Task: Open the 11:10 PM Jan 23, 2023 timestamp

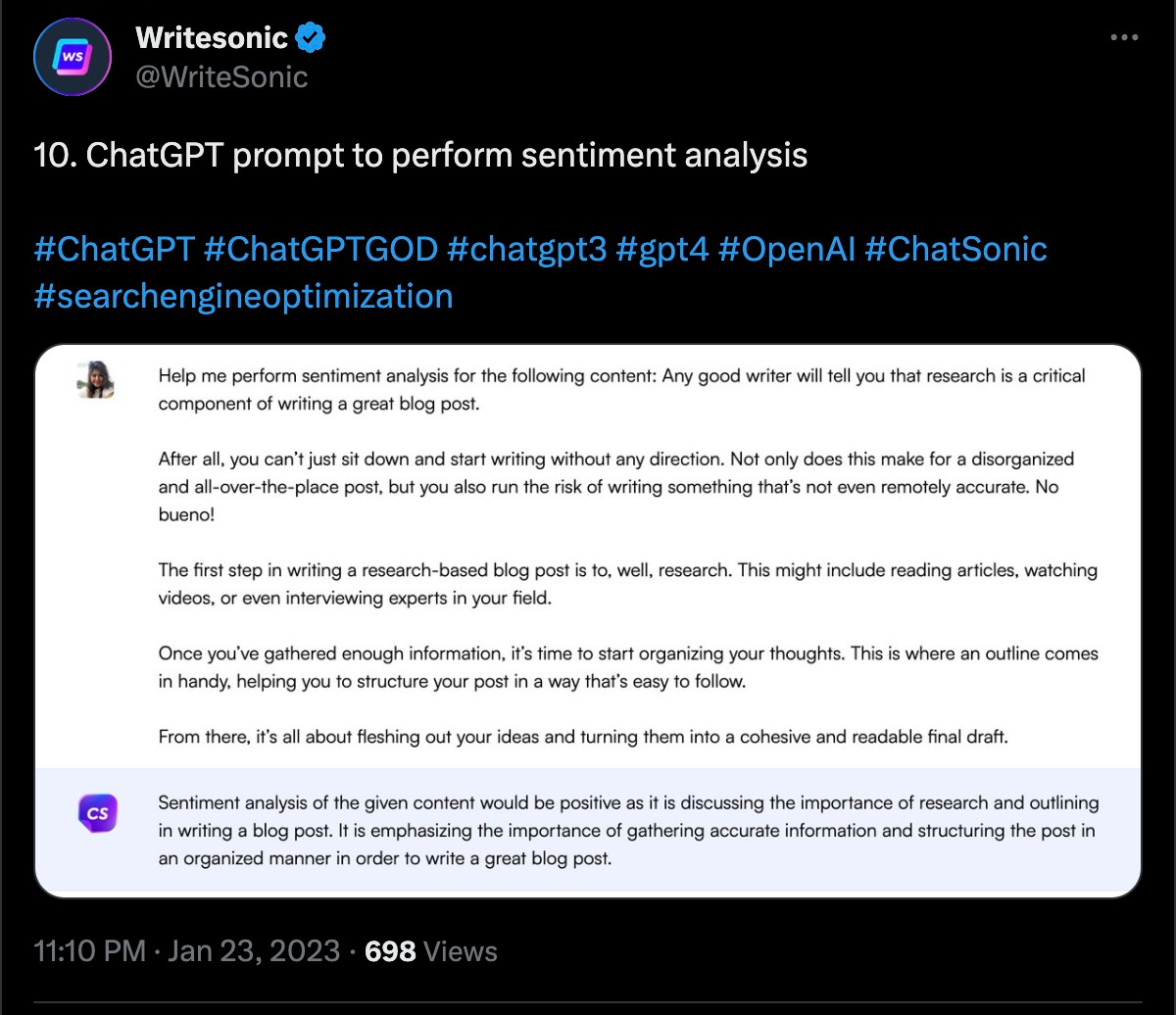Action: [187, 950]
